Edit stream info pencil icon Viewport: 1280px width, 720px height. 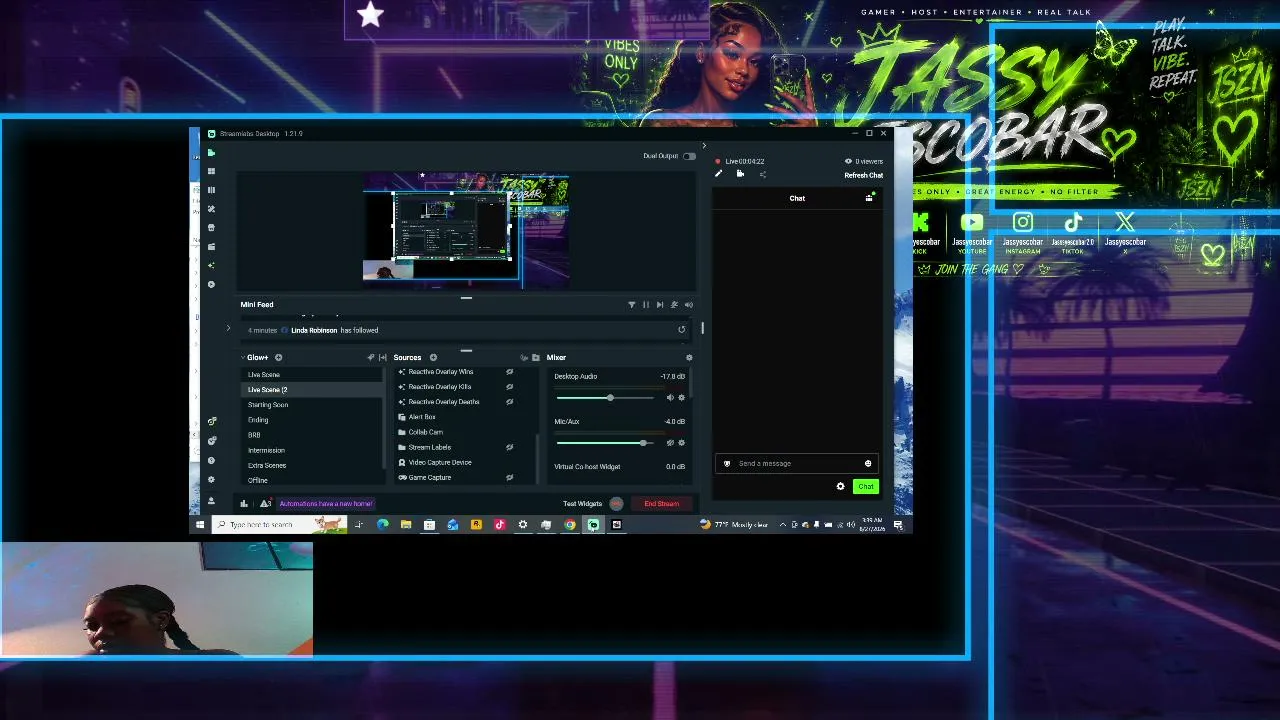pos(718,174)
